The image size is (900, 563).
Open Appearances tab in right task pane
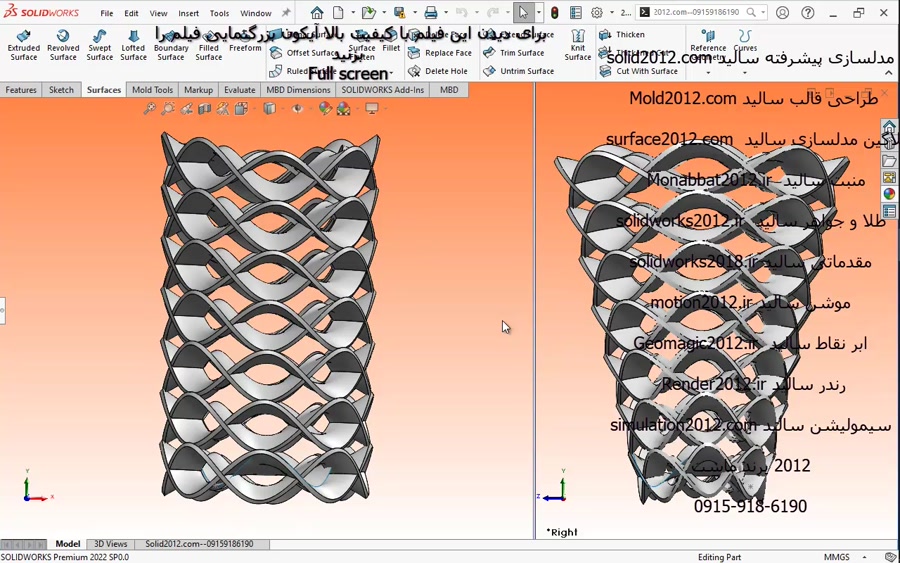pos(889,194)
